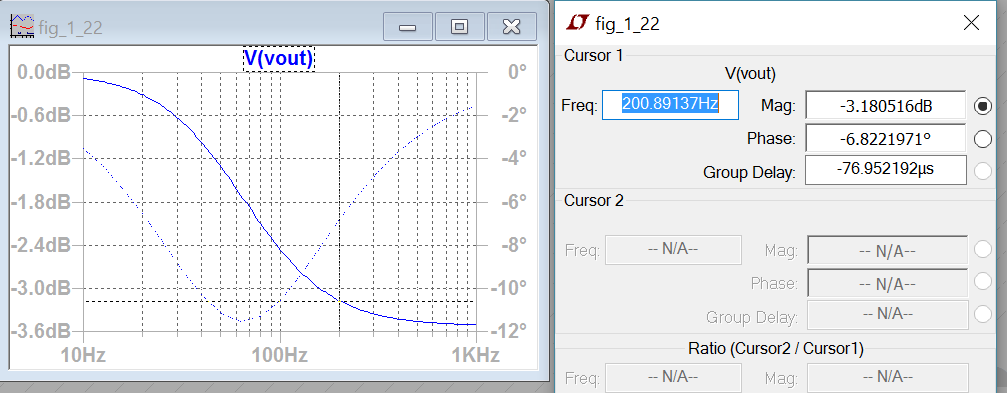
Task: Click the -3.6dB left axis label
Action: pos(39,331)
